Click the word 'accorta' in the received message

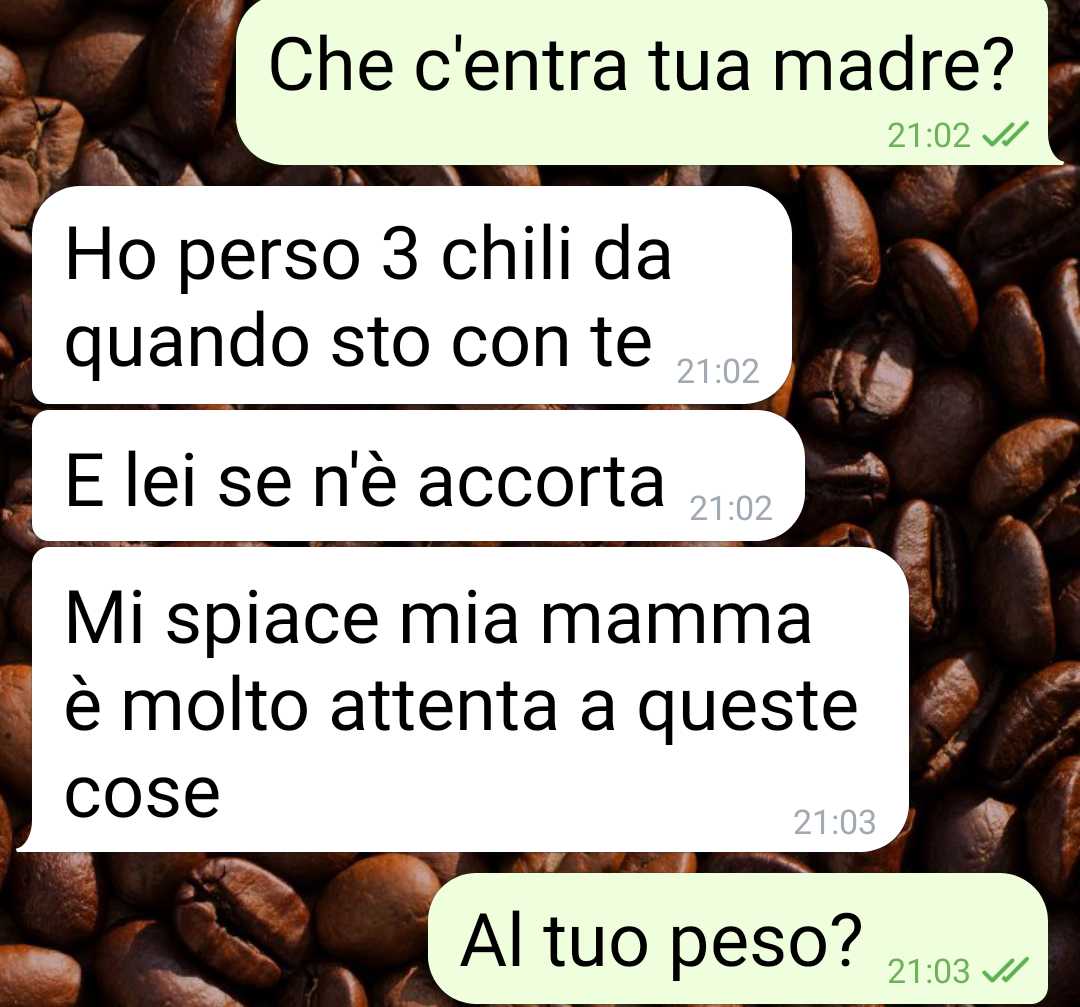pyautogui.click(x=541, y=481)
